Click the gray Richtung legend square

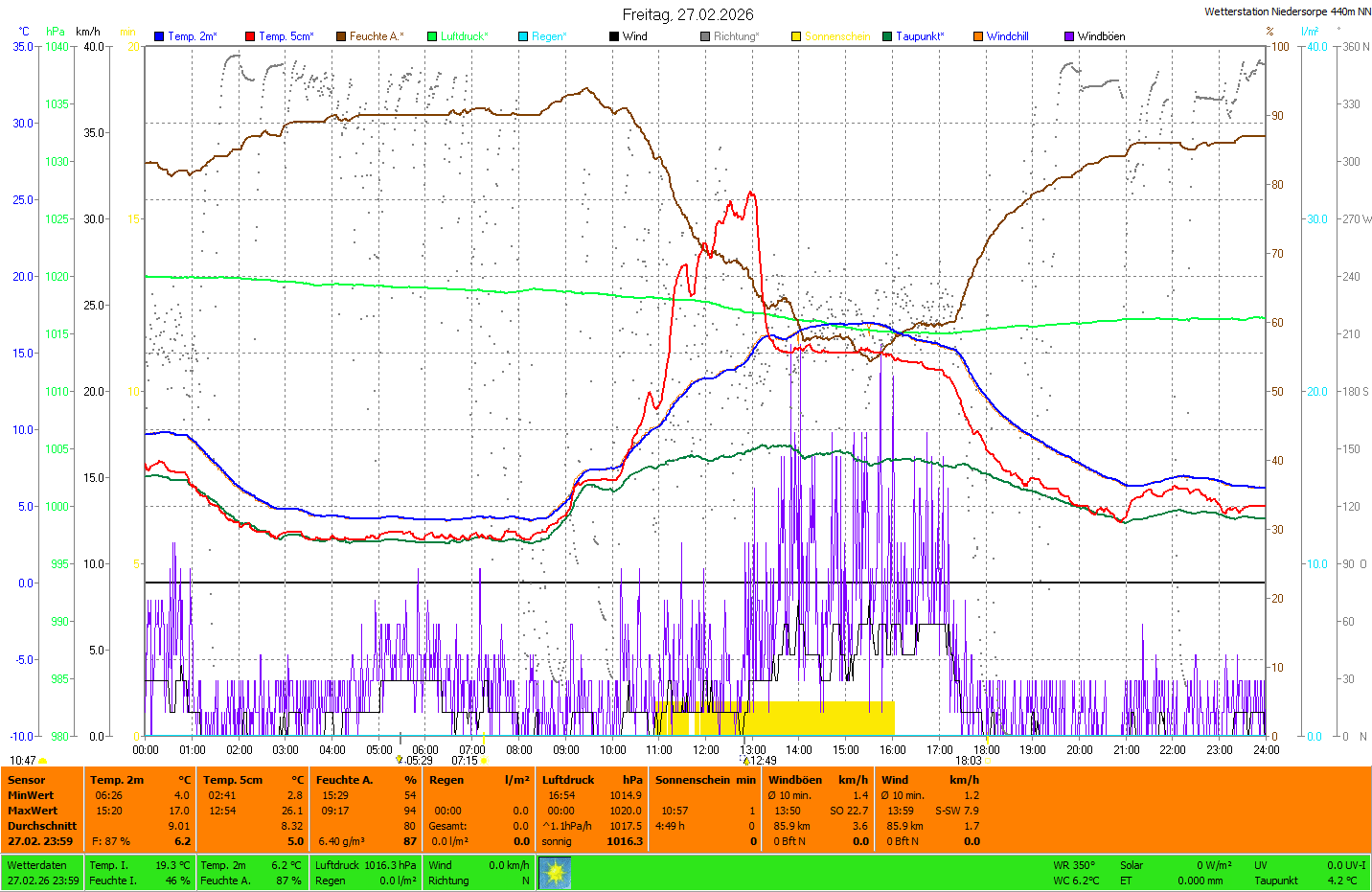point(705,36)
